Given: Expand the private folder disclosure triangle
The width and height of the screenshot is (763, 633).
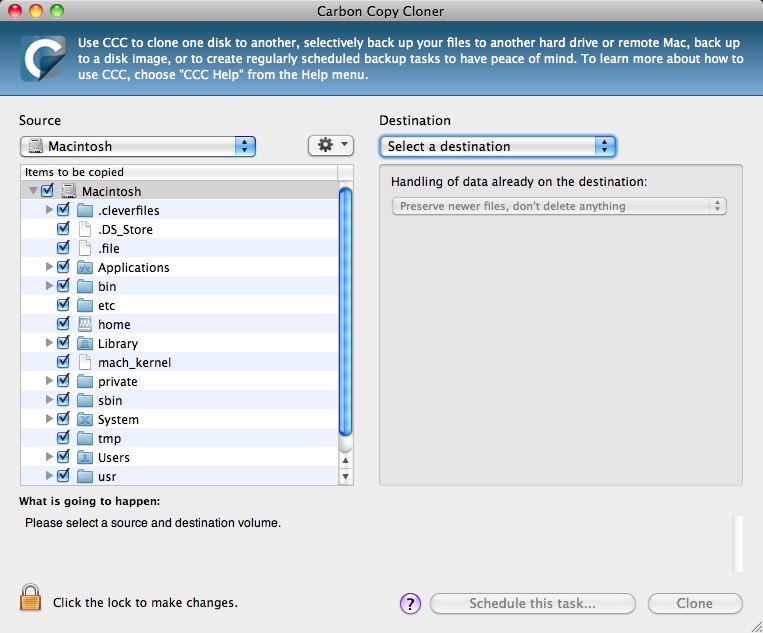Looking at the screenshot, I should (49, 381).
